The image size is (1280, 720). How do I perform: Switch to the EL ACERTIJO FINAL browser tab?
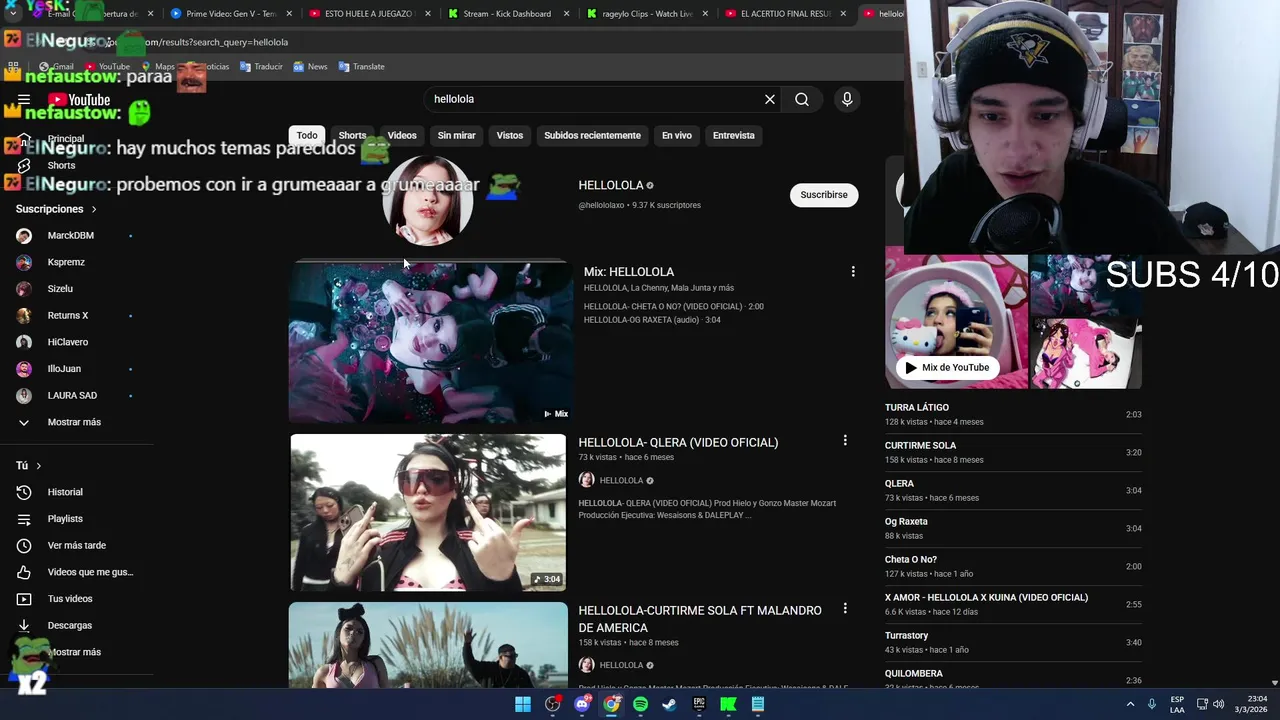(x=785, y=14)
